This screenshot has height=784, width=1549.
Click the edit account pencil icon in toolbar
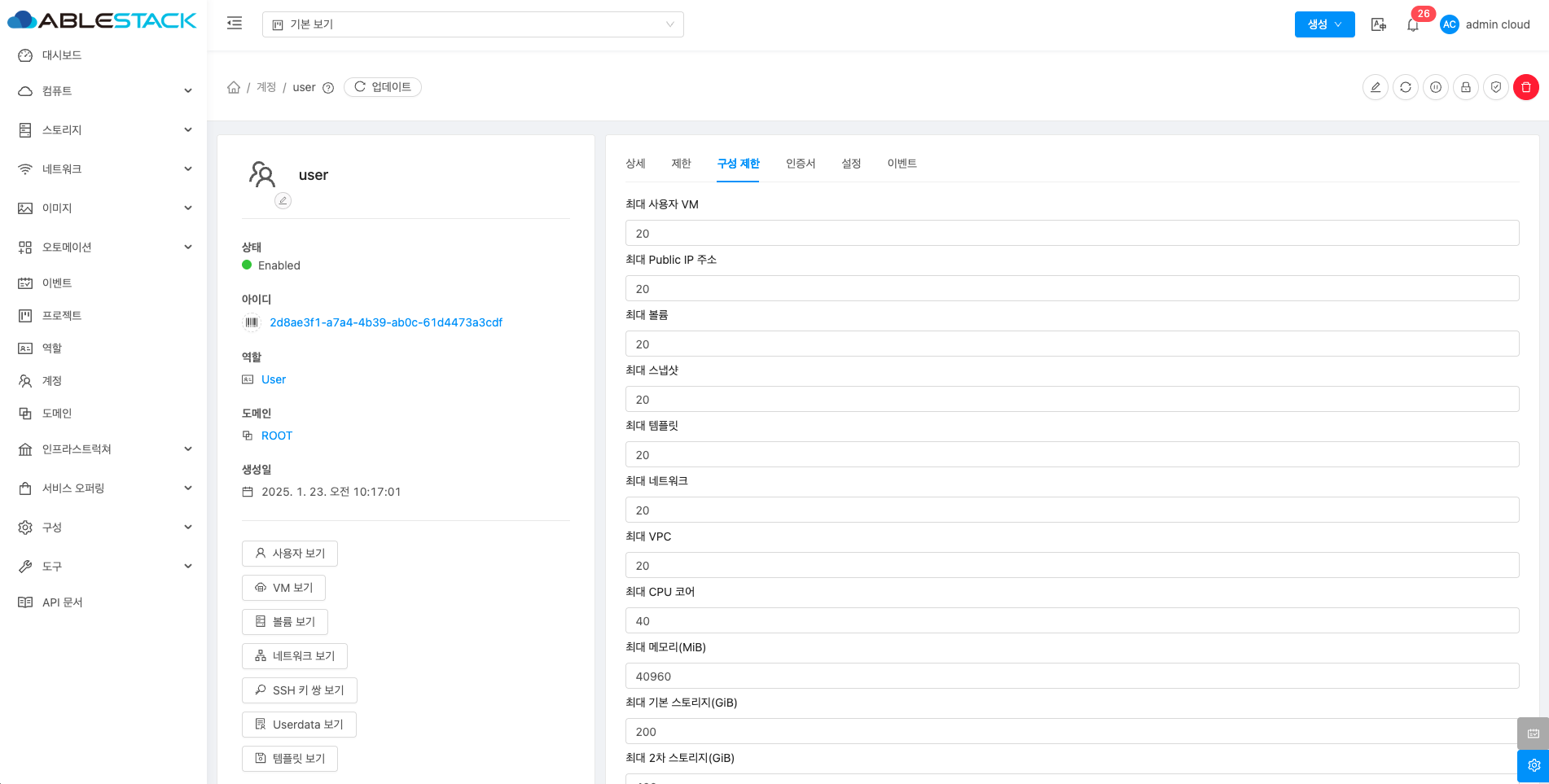[1375, 87]
